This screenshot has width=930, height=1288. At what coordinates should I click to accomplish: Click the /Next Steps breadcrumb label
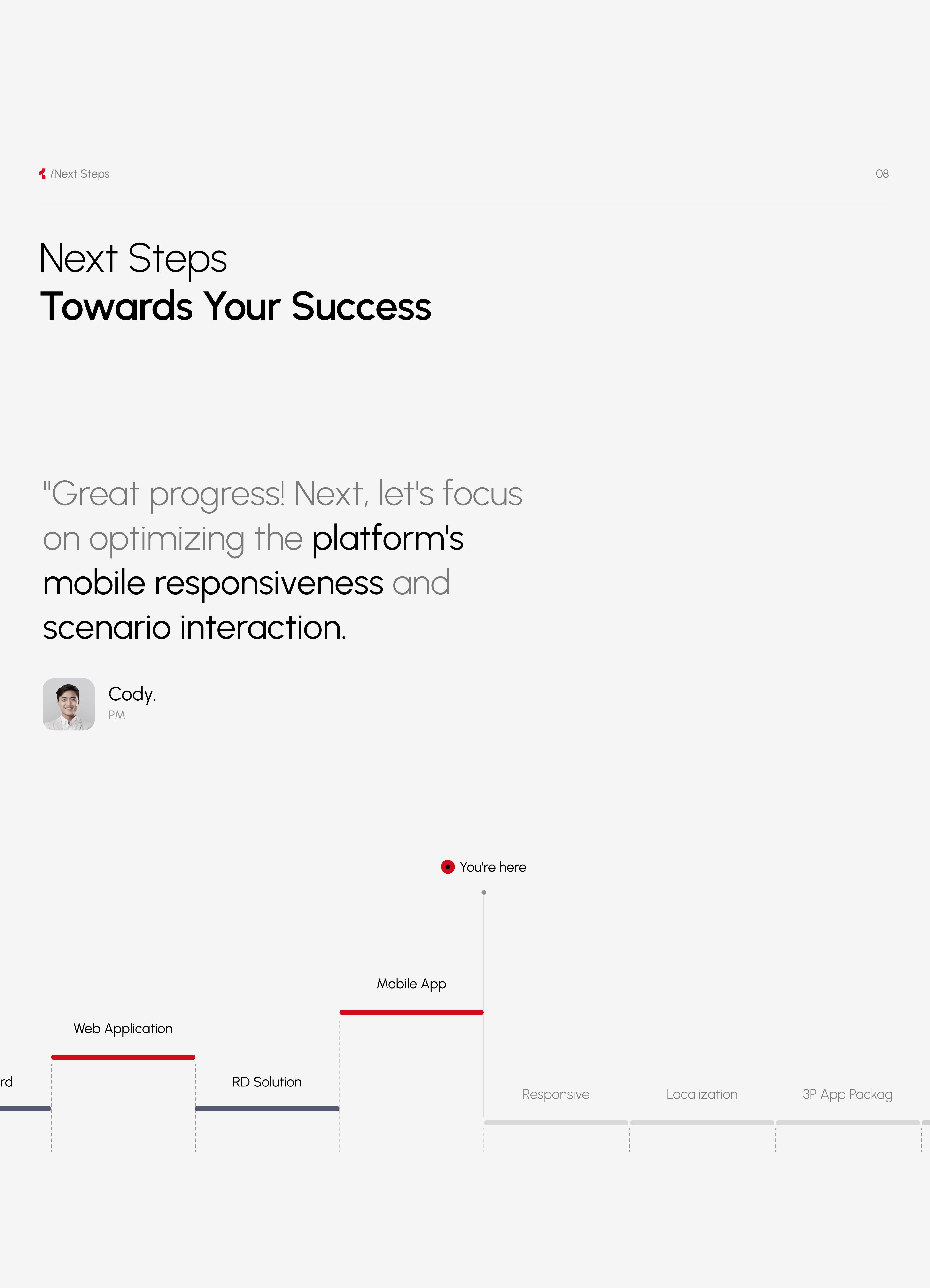[80, 174]
